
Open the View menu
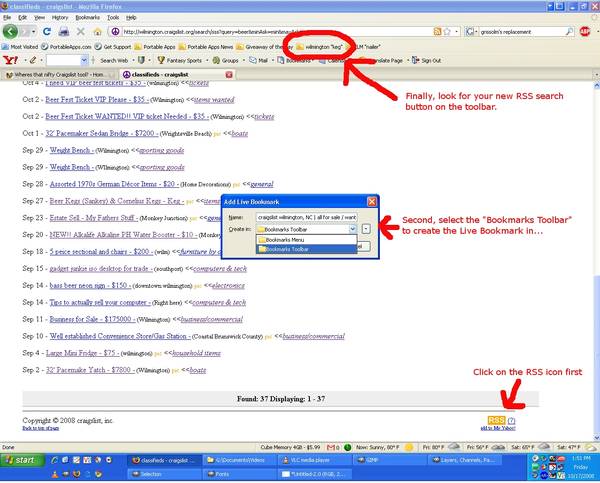click(x=39, y=18)
